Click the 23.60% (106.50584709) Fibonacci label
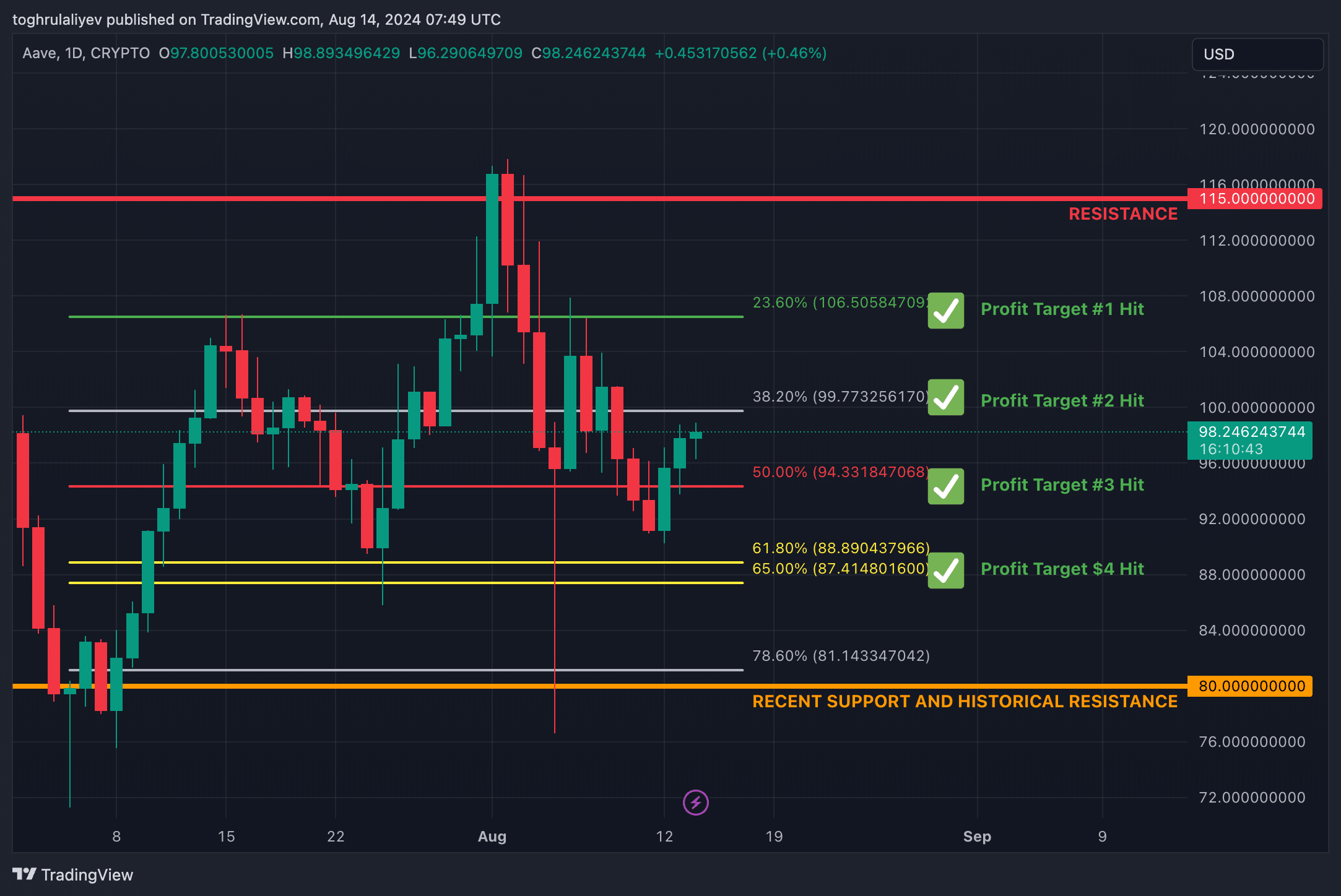The height and width of the screenshot is (896, 1341). [x=840, y=303]
